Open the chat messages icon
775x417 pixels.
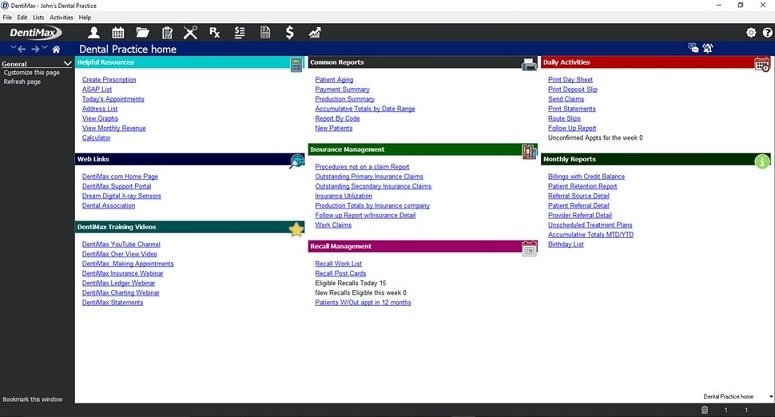pos(693,48)
